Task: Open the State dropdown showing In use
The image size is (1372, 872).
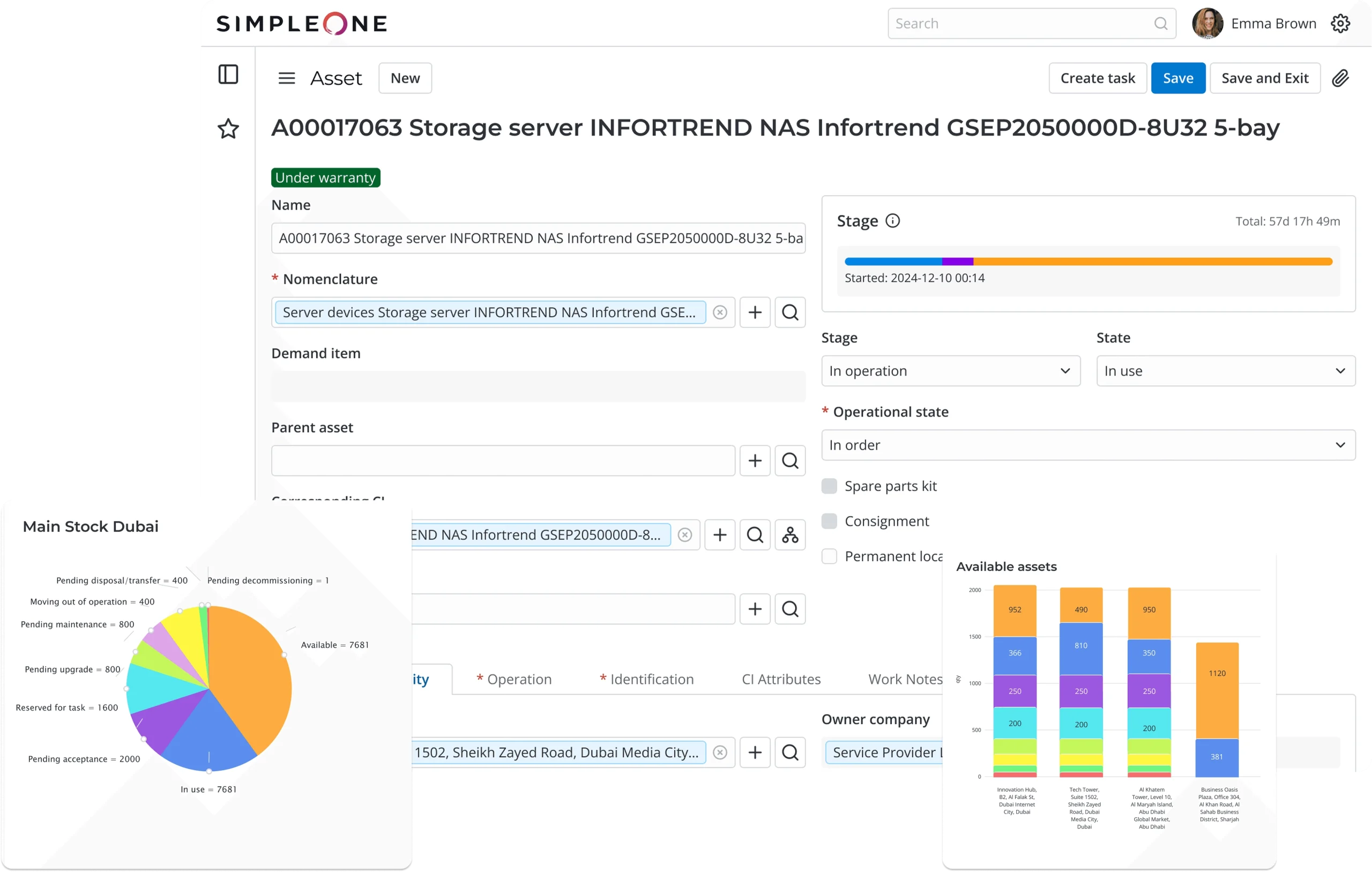Action: [1225, 371]
